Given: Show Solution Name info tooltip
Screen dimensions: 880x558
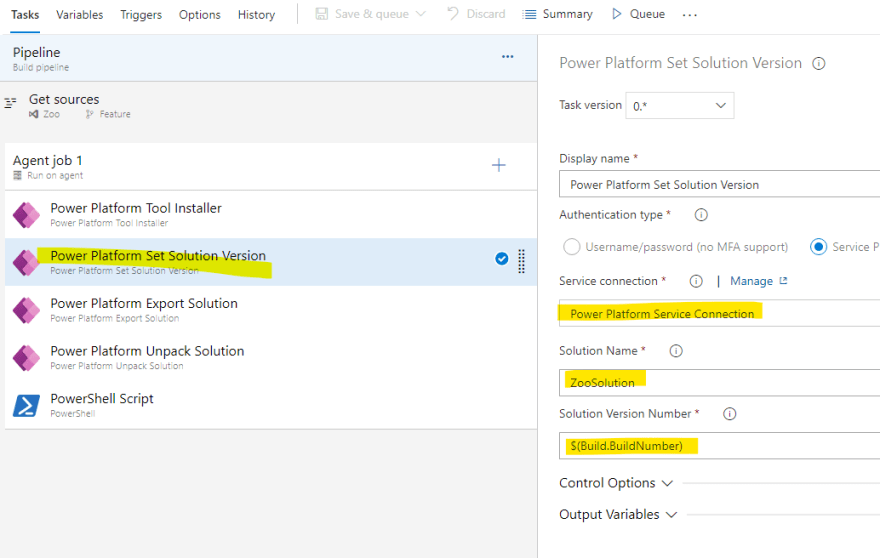Looking at the screenshot, I should [676, 351].
